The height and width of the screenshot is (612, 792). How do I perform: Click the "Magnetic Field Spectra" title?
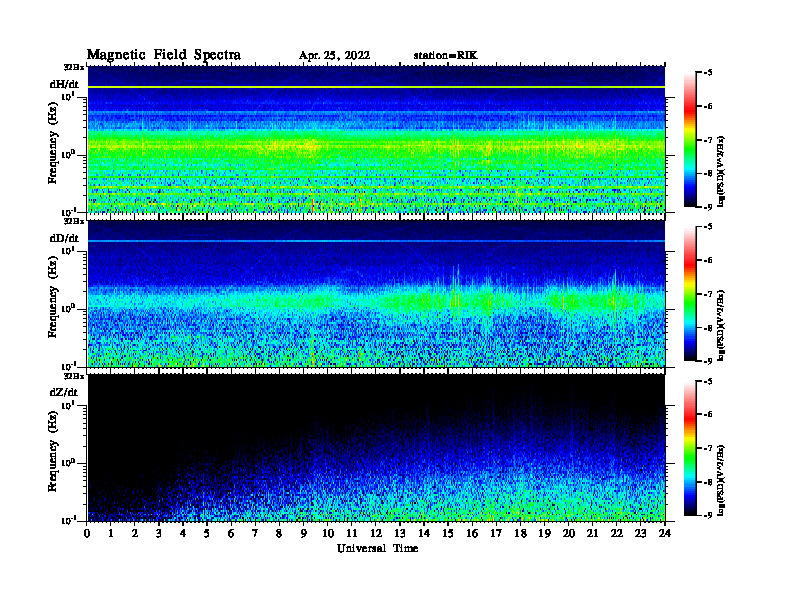pos(164,56)
